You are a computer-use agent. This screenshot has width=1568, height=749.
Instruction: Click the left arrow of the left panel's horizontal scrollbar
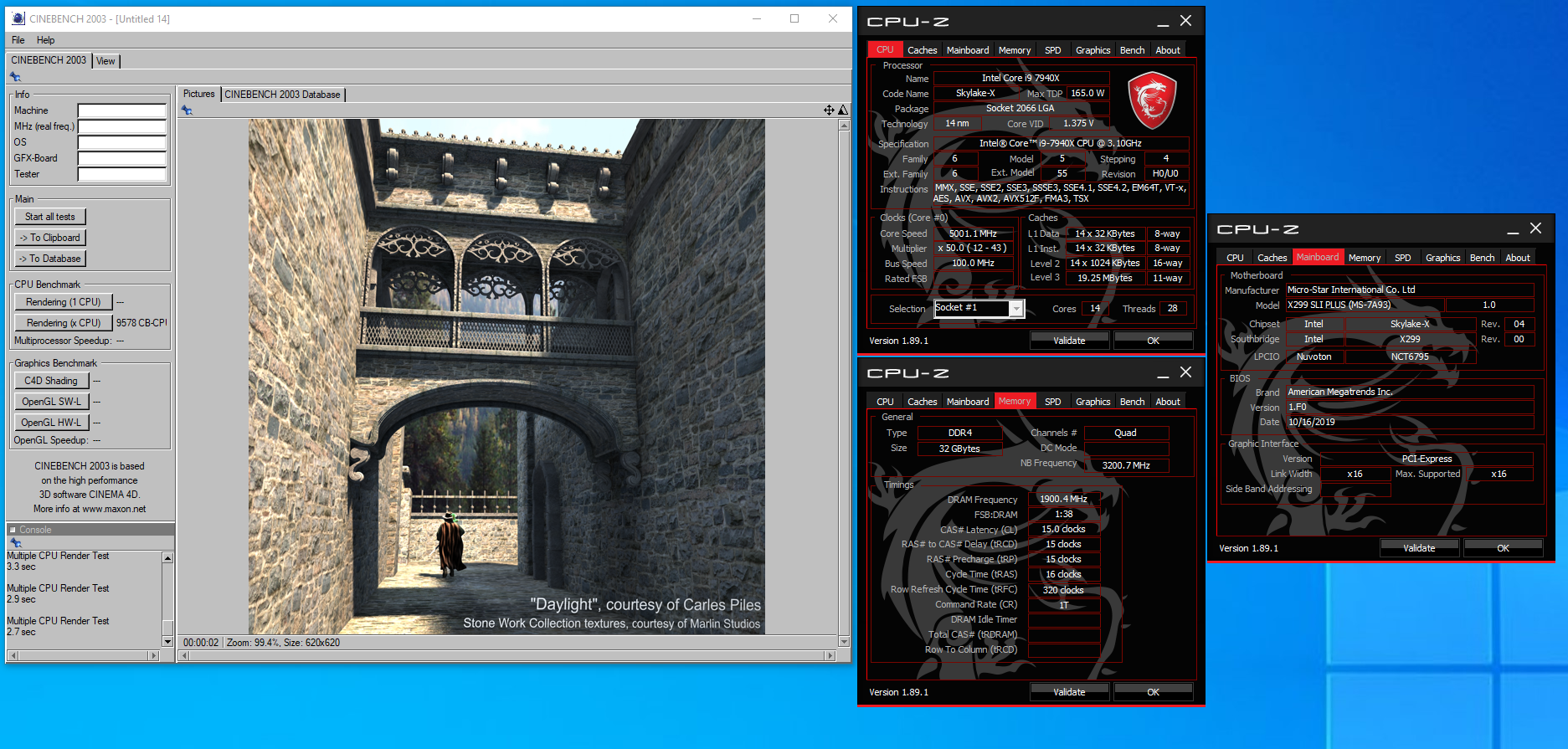12,655
